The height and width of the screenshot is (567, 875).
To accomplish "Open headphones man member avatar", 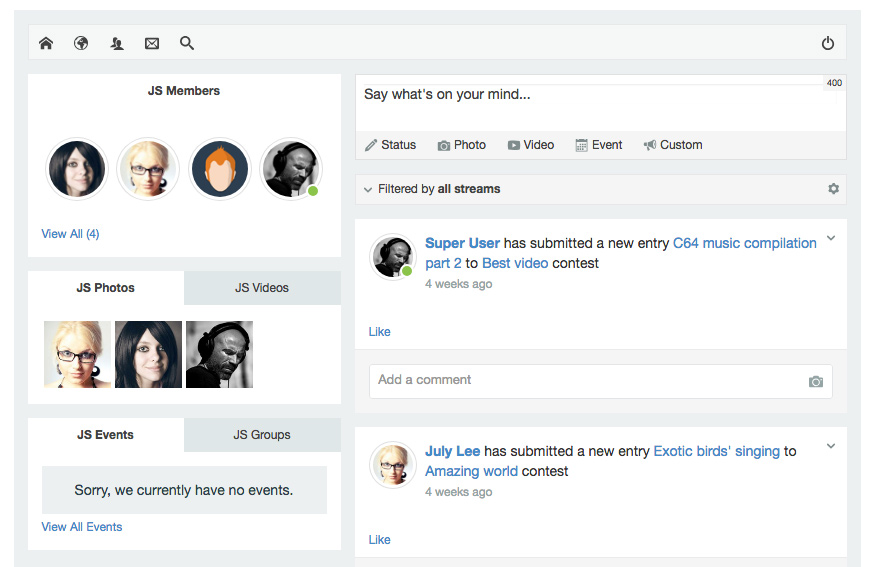I will point(291,169).
